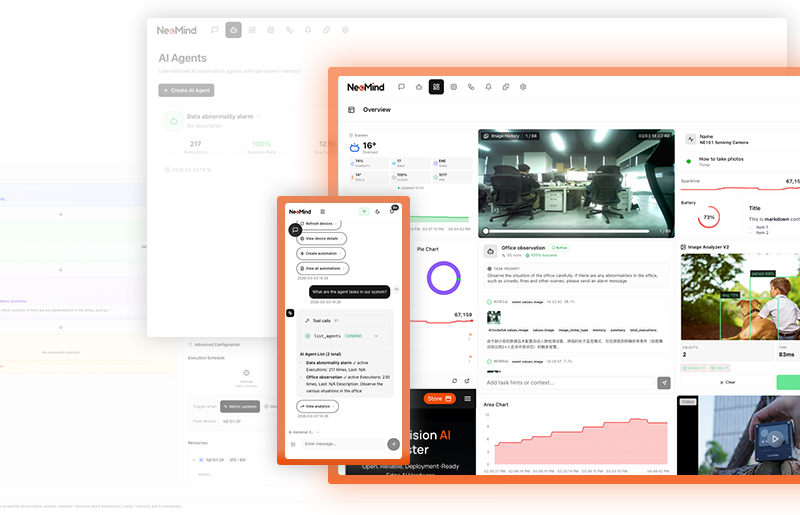Click Create AI Agent in AI Agents window
The height and width of the screenshot is (515, 800).
coord(186,90)
